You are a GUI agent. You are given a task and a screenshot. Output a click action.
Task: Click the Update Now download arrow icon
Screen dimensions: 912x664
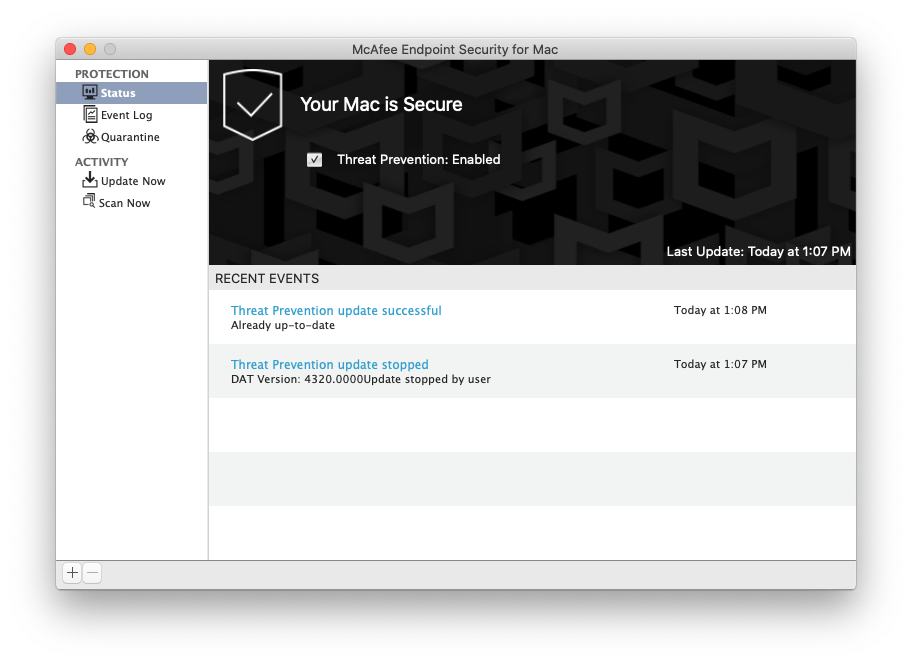click(90, 181)
